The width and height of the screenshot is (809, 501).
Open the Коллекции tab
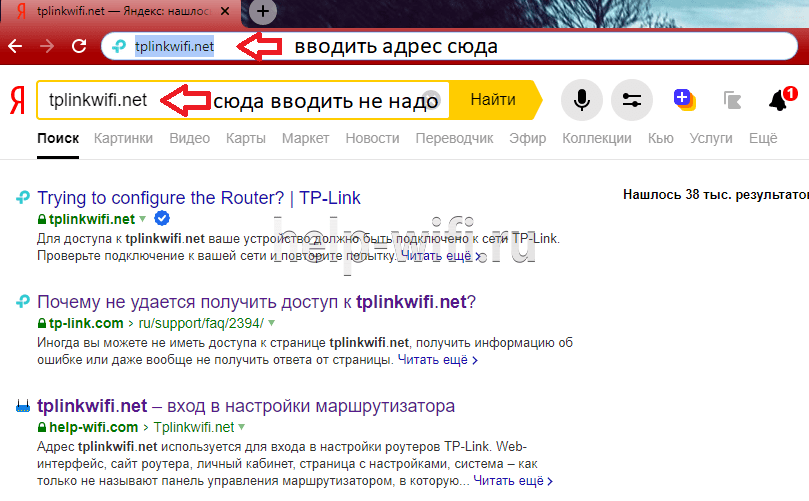(x=596, y=138)
